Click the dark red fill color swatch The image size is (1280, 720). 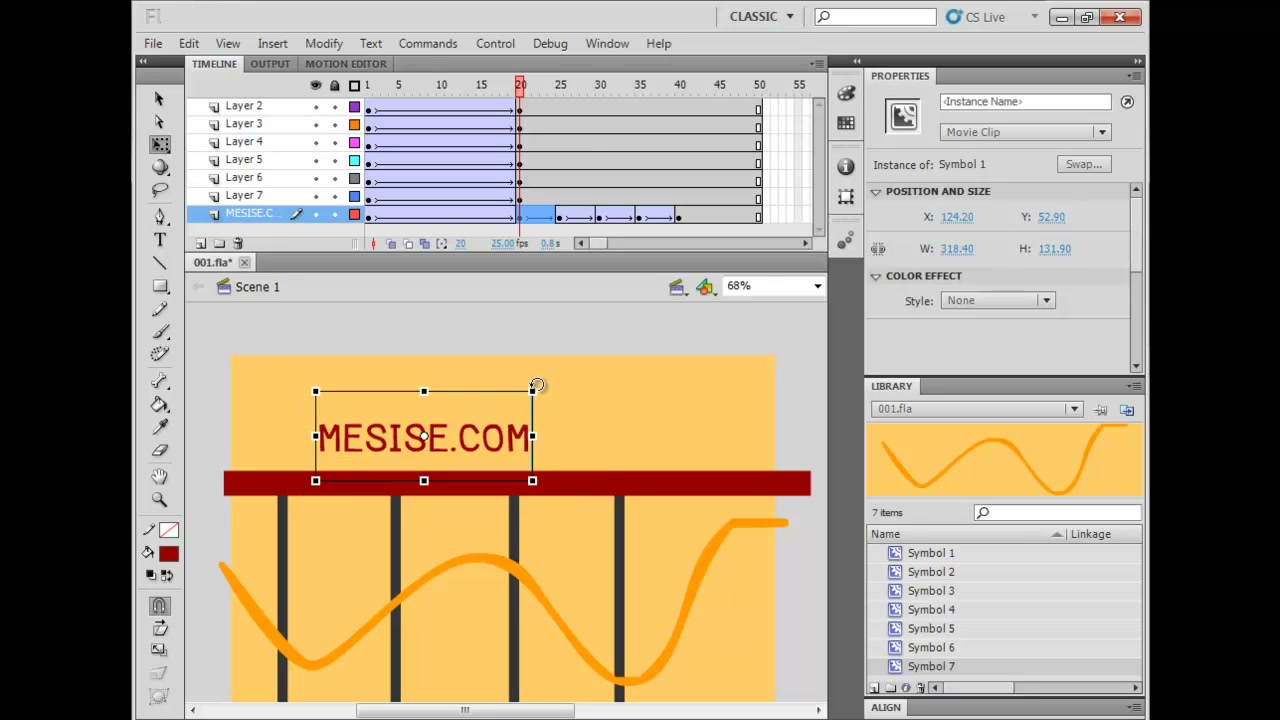click(168, 554)
